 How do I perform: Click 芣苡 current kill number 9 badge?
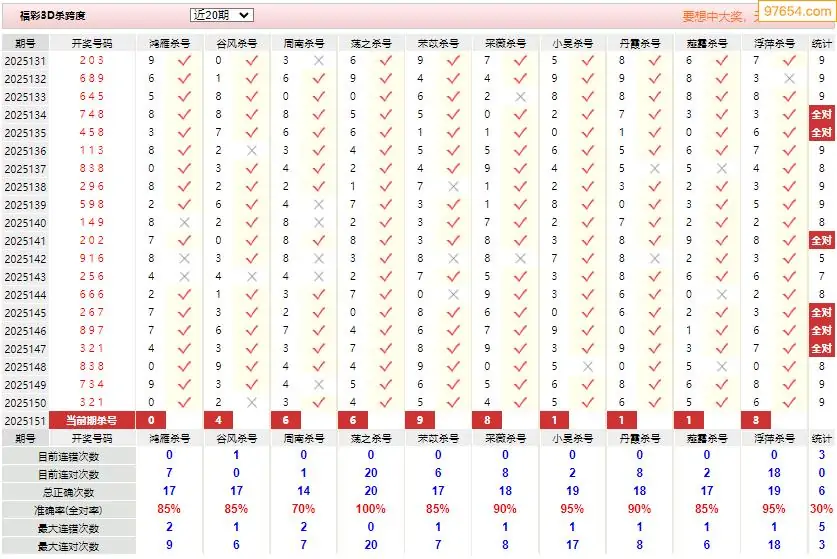420,420
